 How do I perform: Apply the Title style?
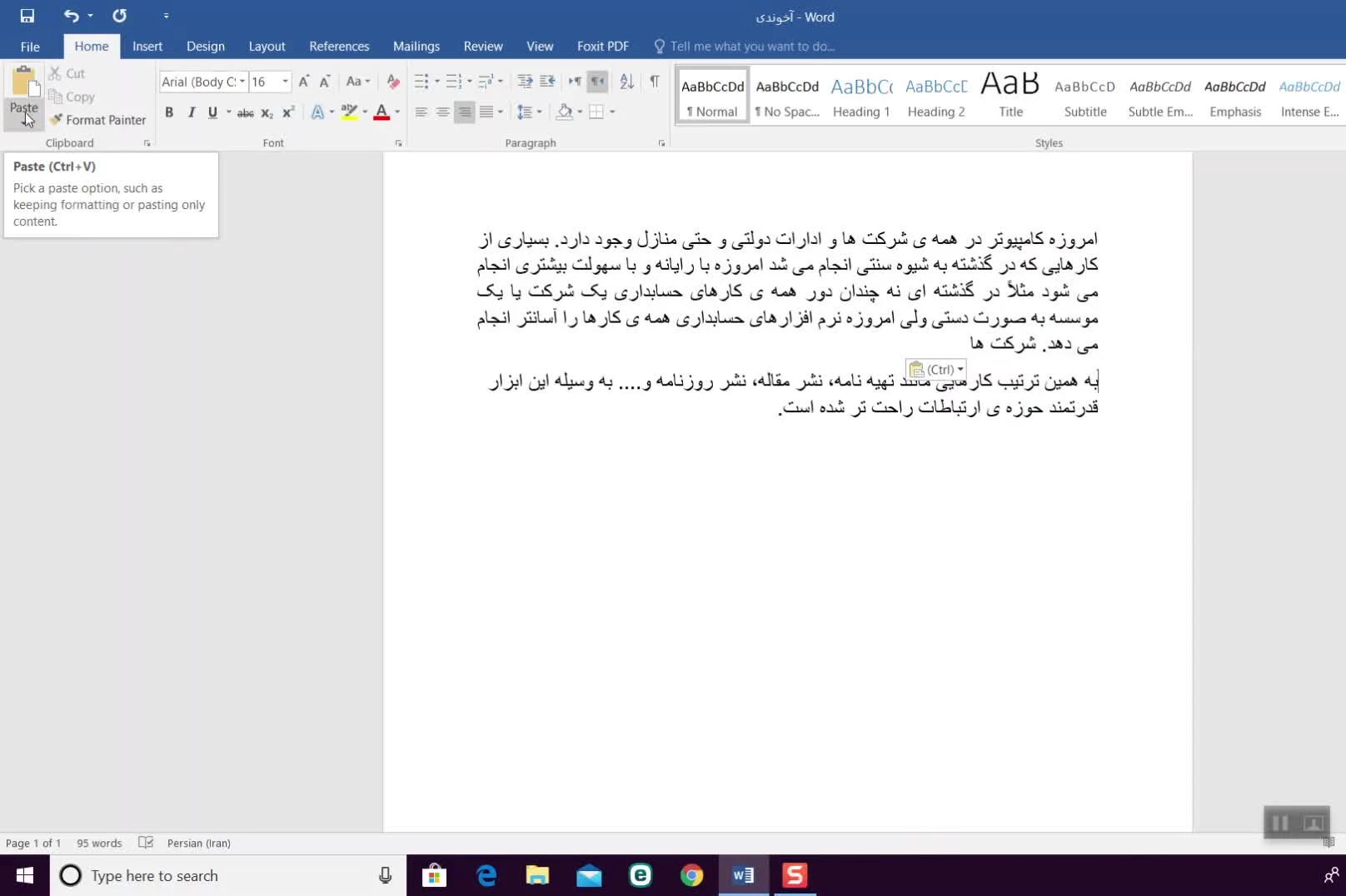click(x=1010, y=97)
